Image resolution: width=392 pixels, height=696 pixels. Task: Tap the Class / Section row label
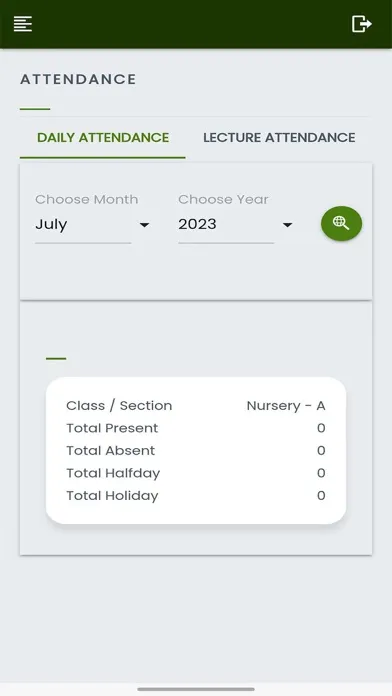pos(119,406)
